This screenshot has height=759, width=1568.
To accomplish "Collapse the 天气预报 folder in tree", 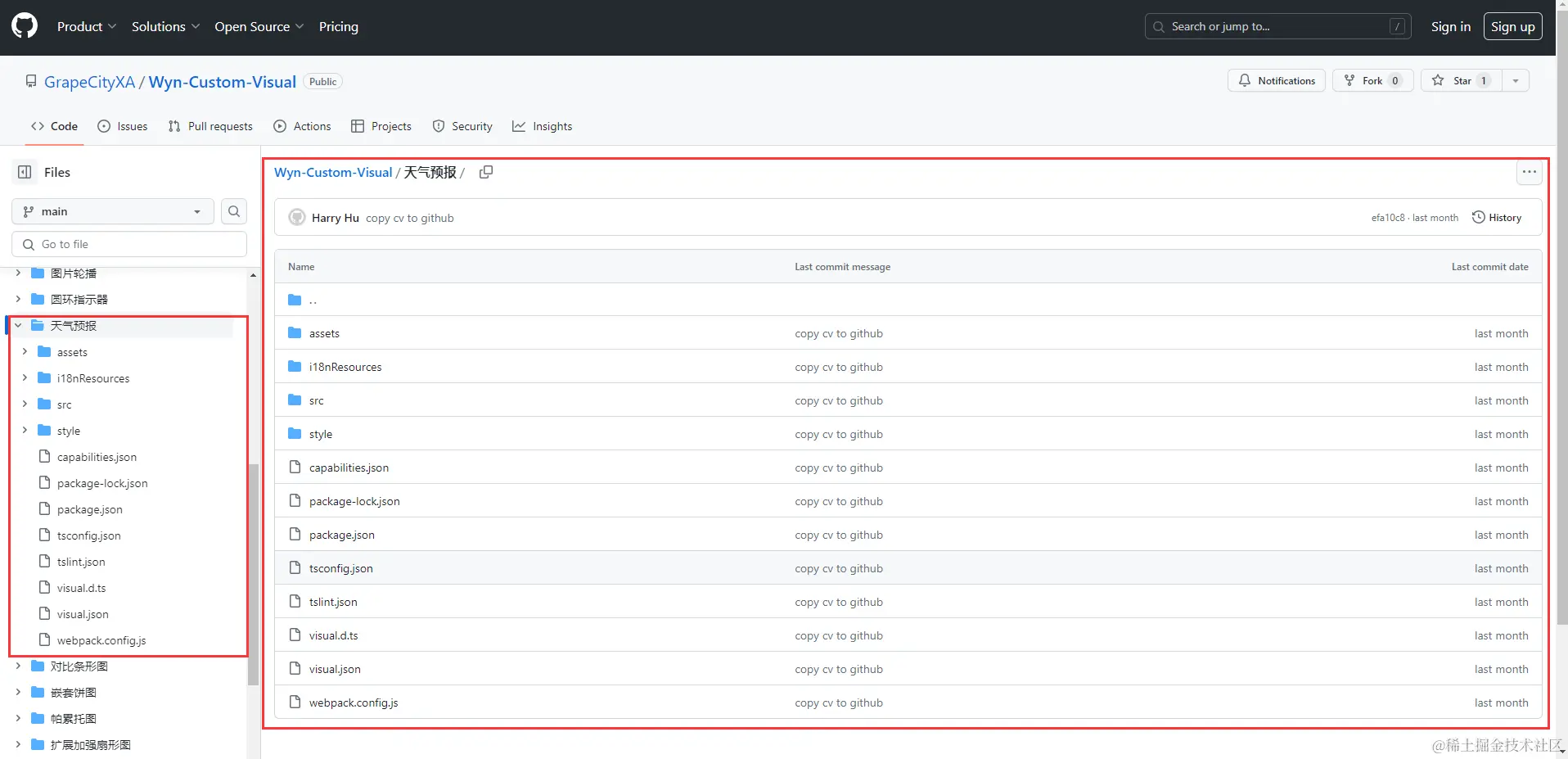I will (x=18, y=325).
